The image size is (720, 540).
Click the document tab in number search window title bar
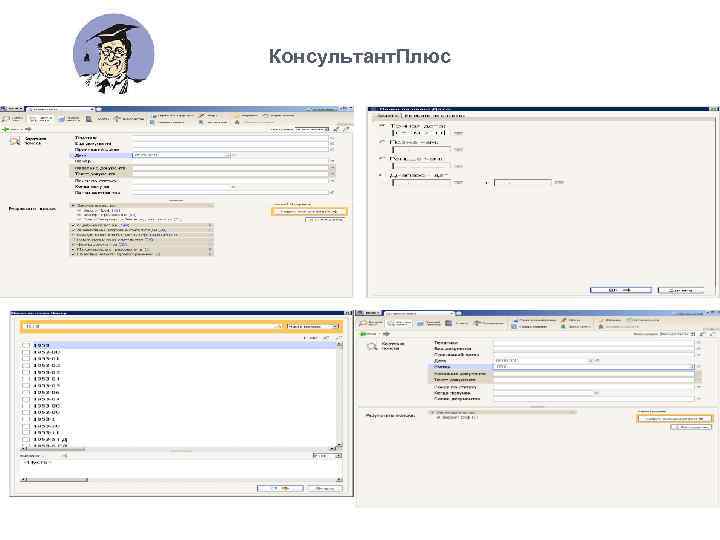[x=419, y=314]
